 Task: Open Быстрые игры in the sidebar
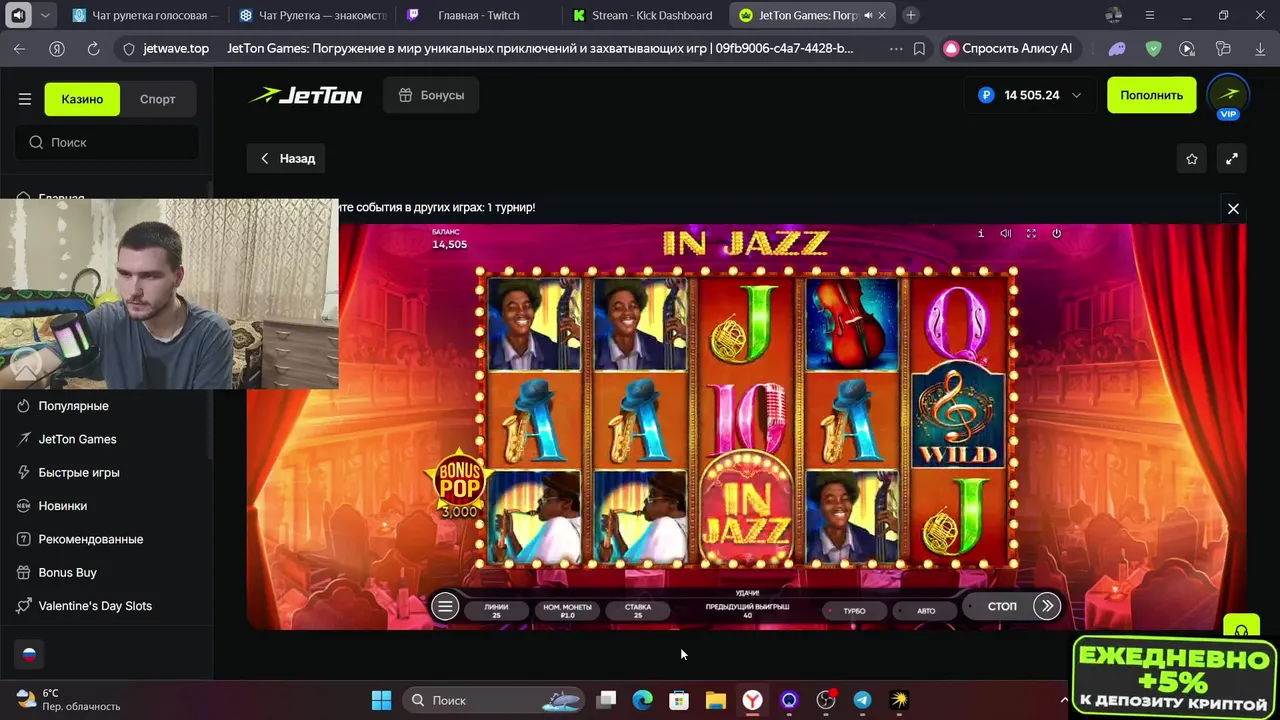tap(79, 472)
